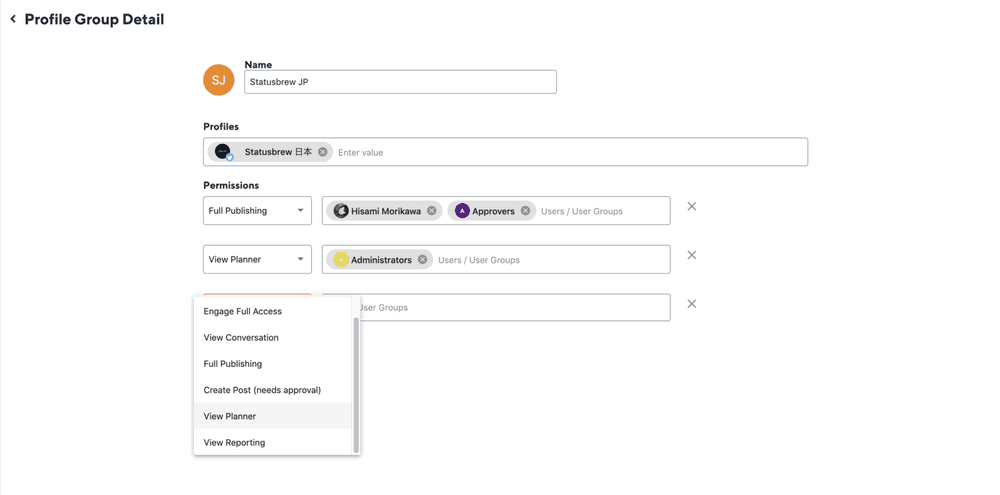
Task: Select Create Post (needs approval) option
Action: click(262, 390)
